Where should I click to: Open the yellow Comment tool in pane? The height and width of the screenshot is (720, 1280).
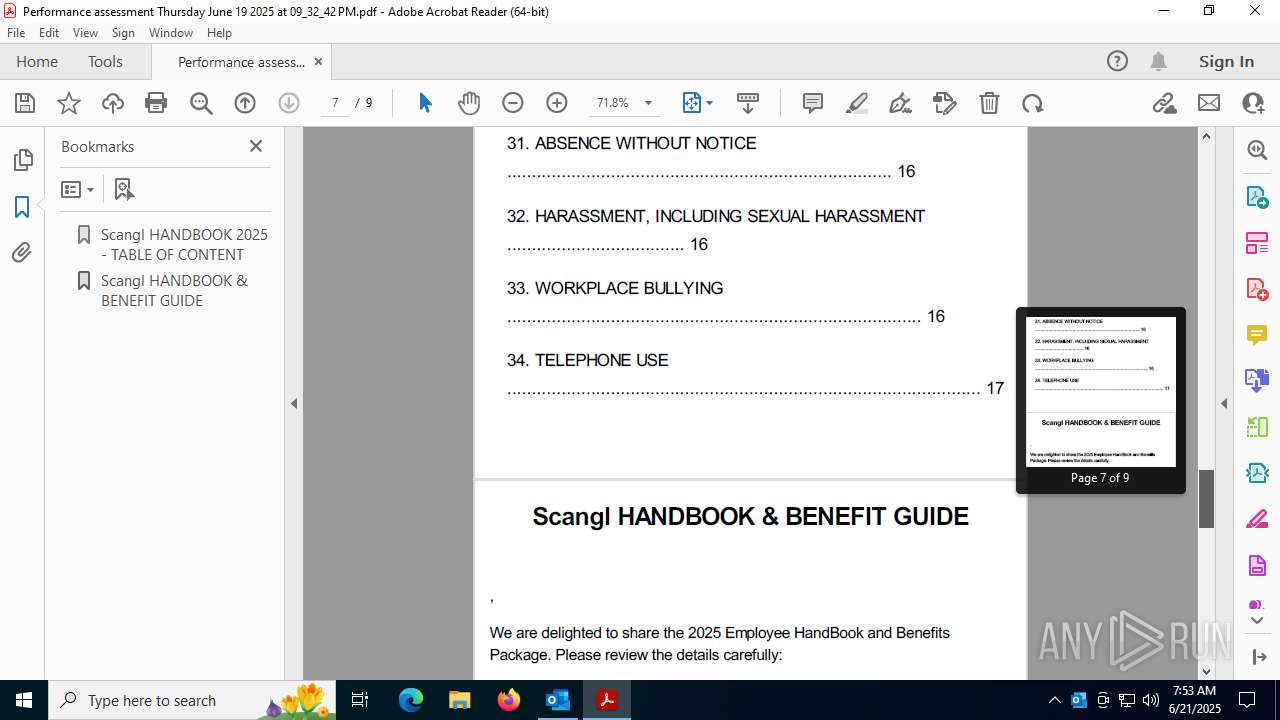[1257, 335]
